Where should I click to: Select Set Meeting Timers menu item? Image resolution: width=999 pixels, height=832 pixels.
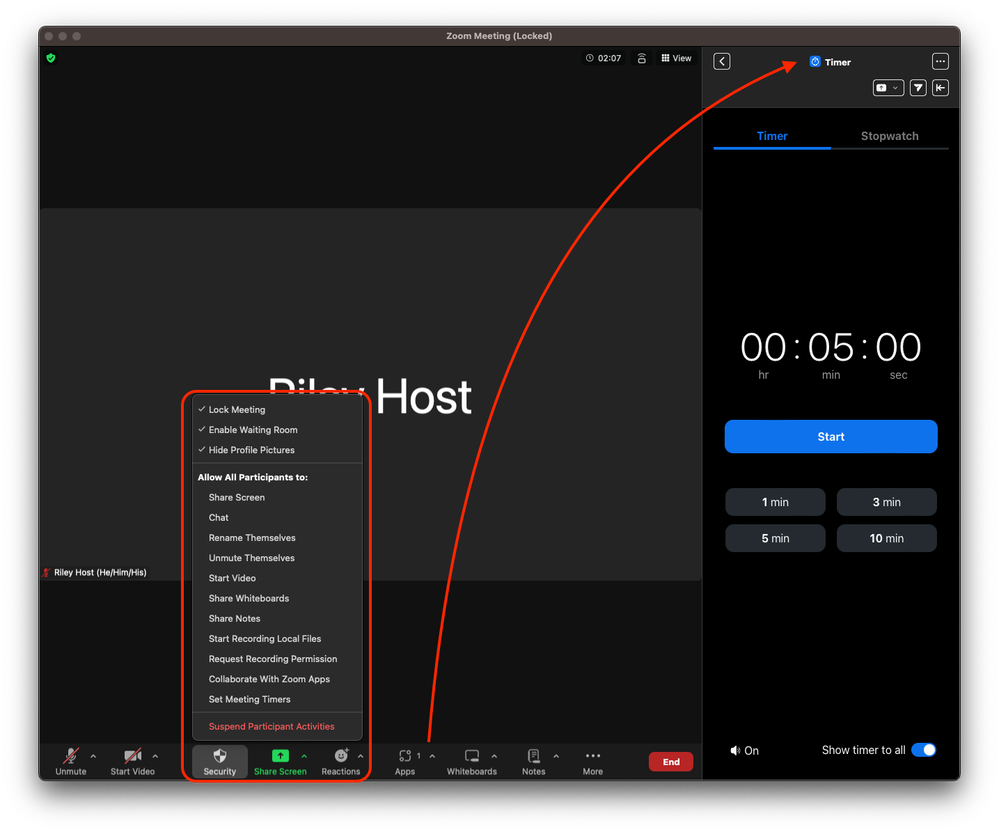point(249,700)
